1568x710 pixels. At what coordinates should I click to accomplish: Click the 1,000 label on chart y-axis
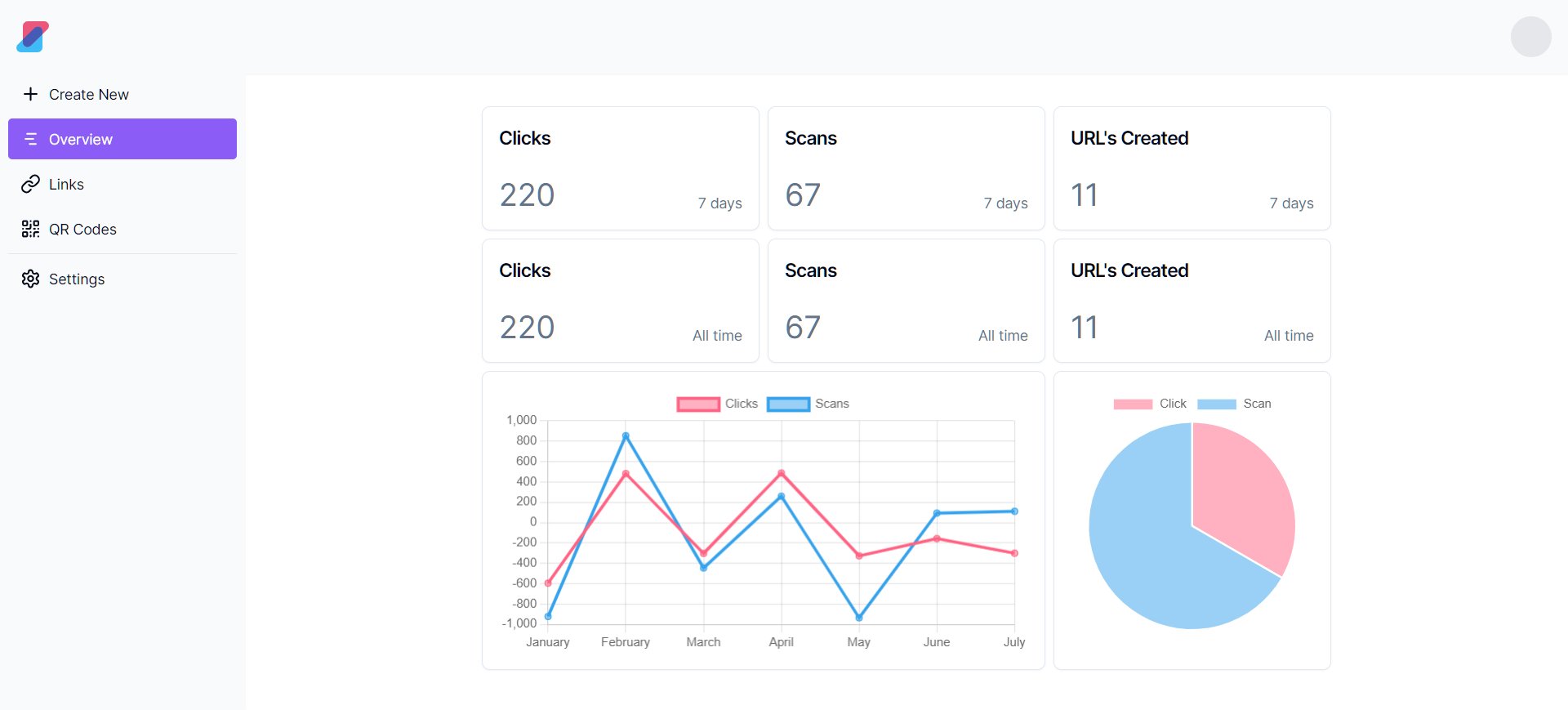[522, 420]
